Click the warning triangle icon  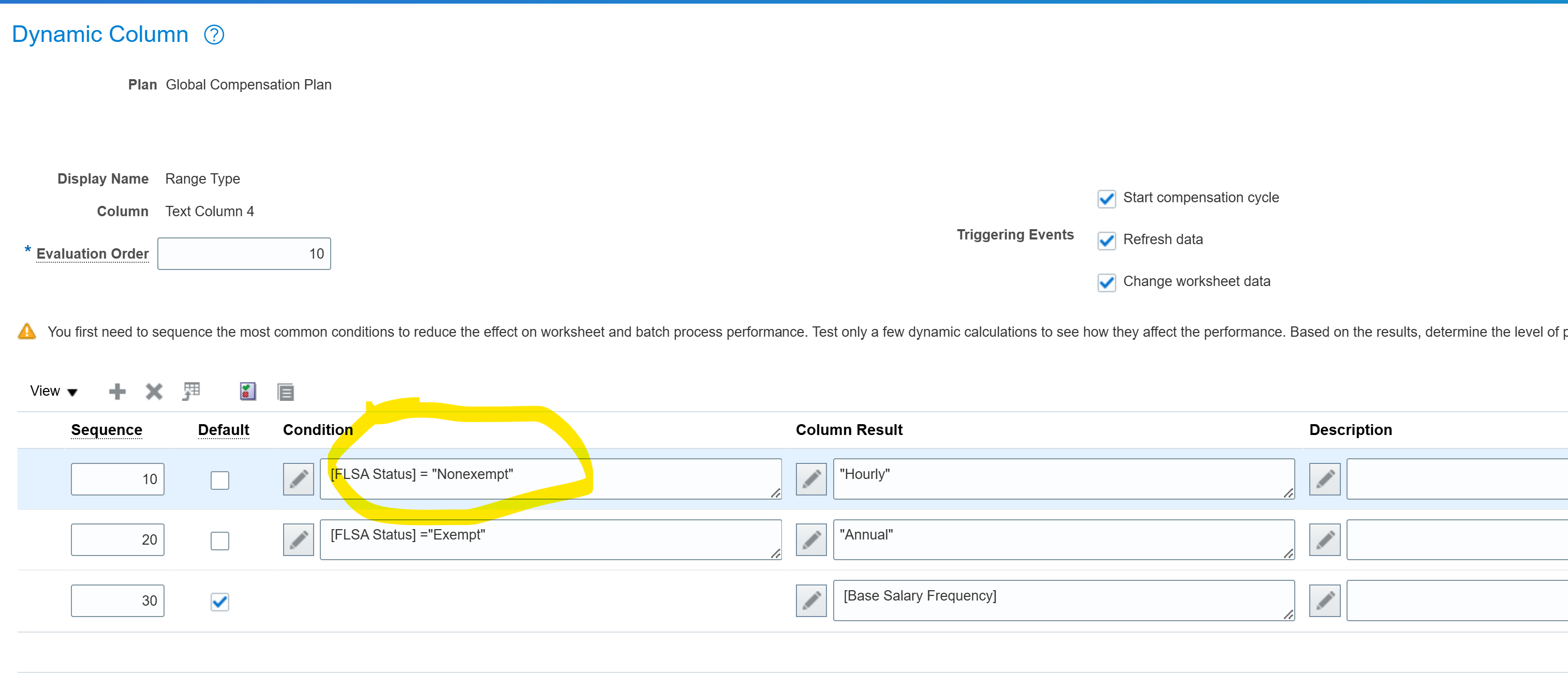pyautogui.click(x=27, y=331)
